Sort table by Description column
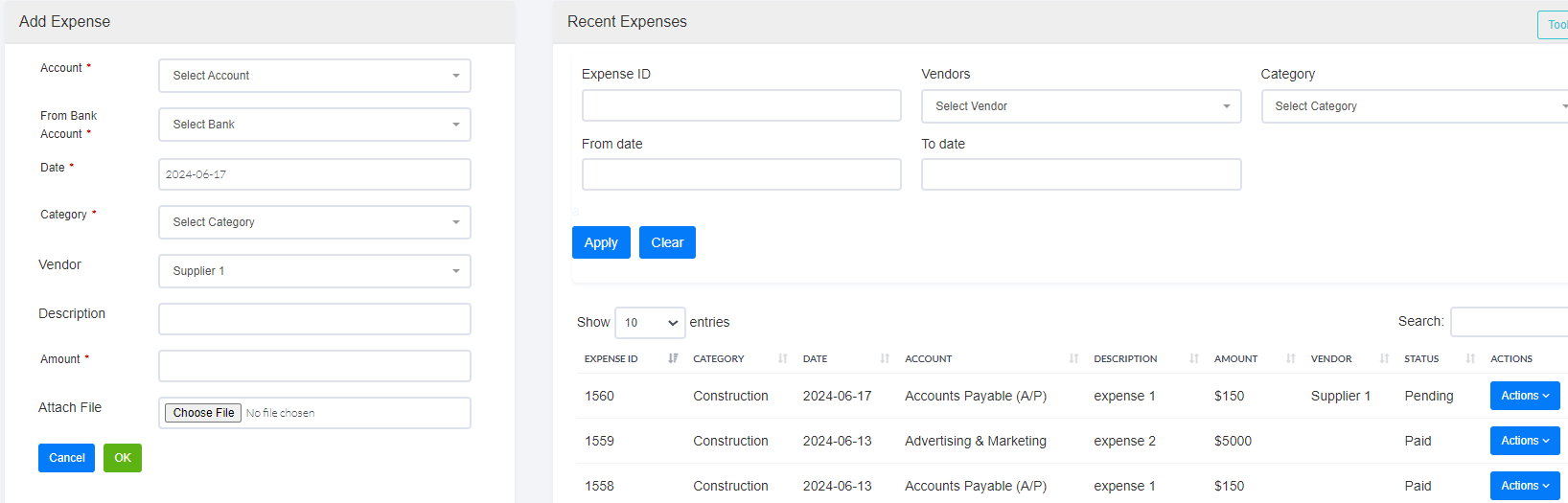 pos(1125,359)
